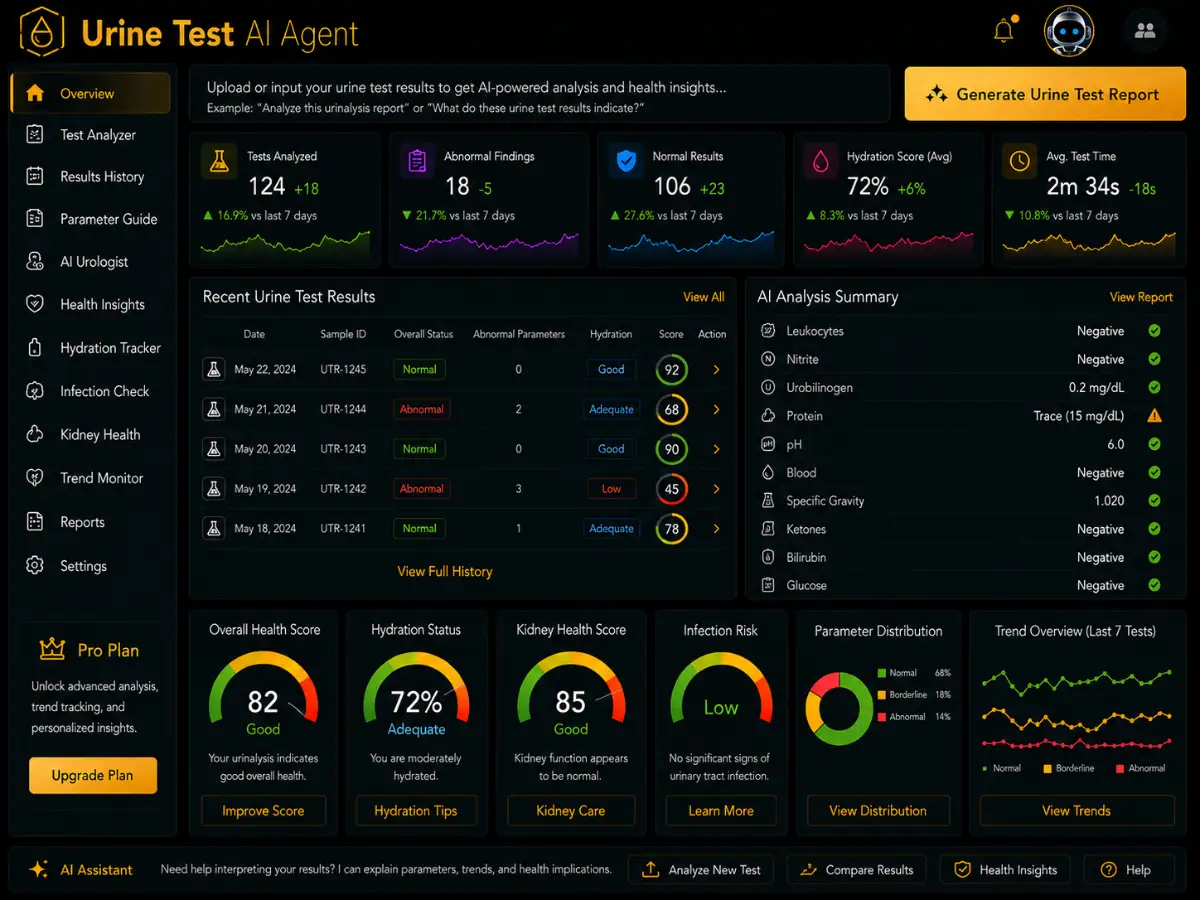Click the Kidney Health Score gauge
Viewport: 1200px width, 900px height.
(571, 692)
